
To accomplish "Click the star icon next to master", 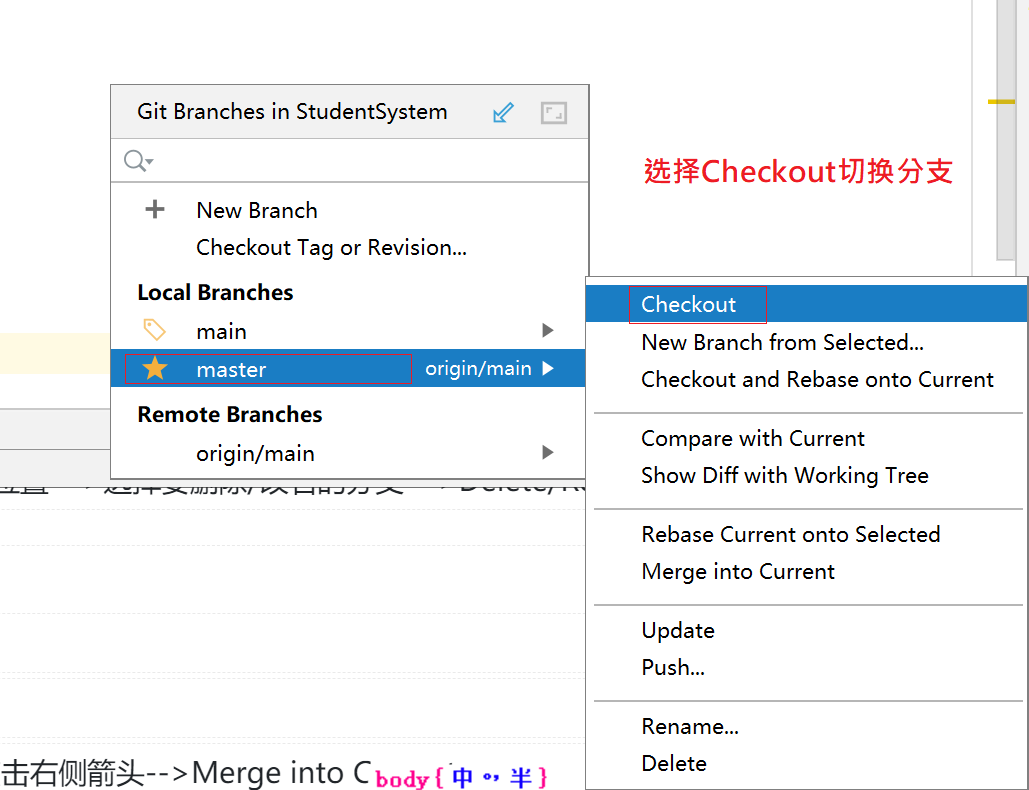I will [x=155, y=369].
